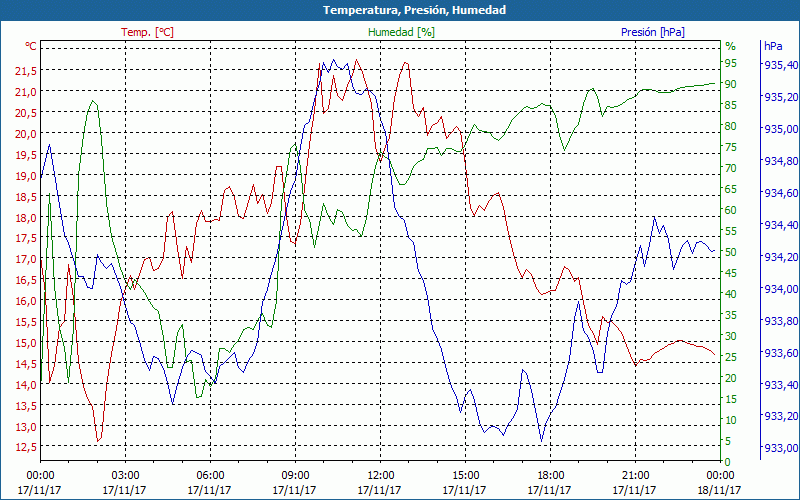Click the 75 humidity axis value
Screen dimensions: 800x500
731,146
